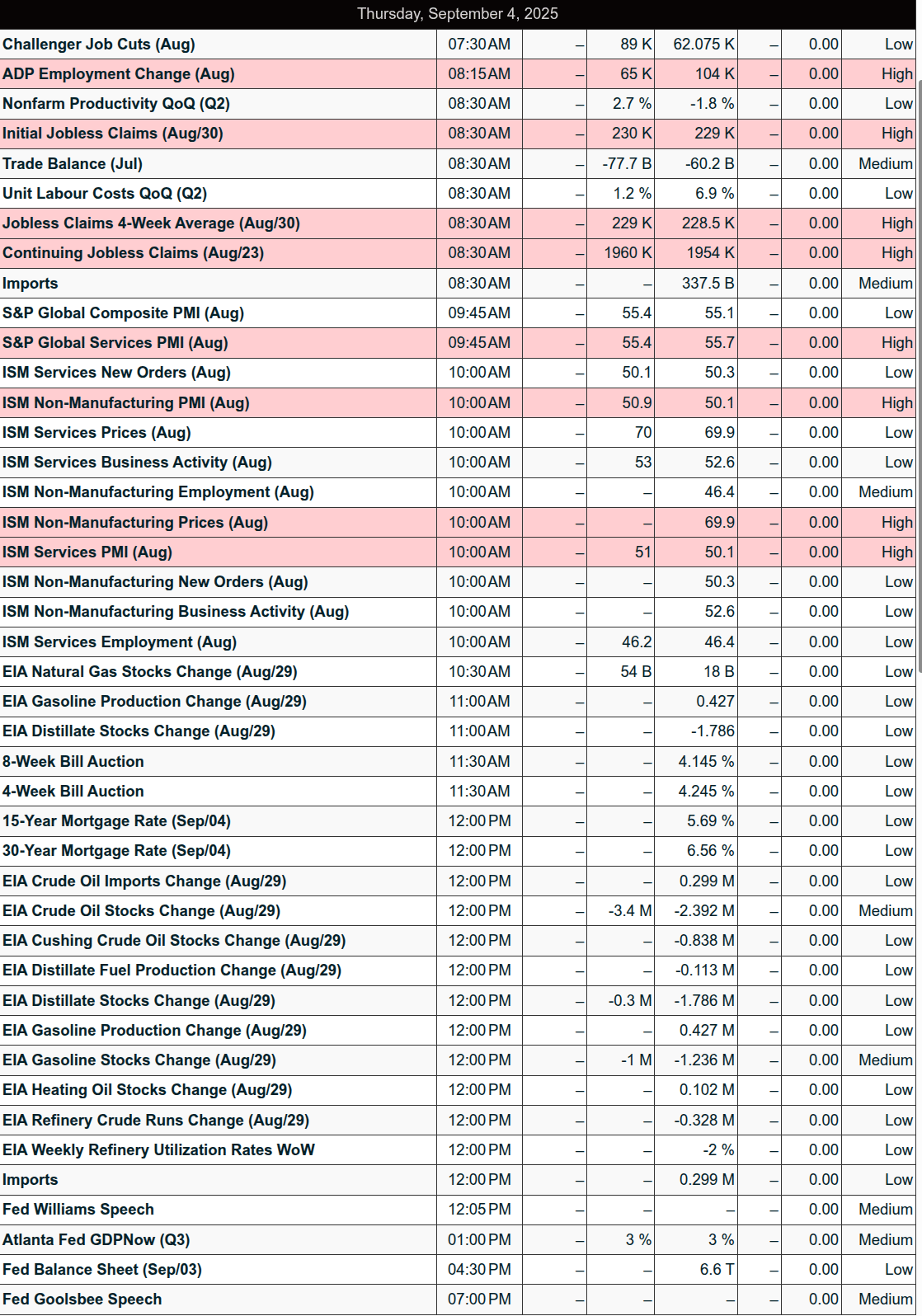Open EIA Natural Gas Stocks Change (Aug/29)
Screen dimensions: 922x1316
tap(150, 672)
